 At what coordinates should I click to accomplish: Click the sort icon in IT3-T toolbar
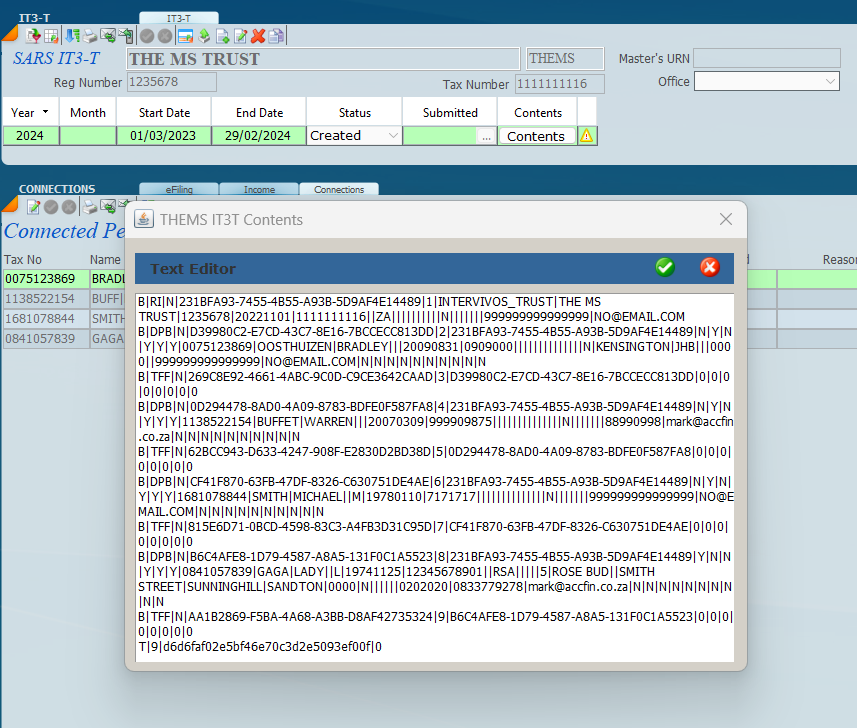click(x=72, y=36)
